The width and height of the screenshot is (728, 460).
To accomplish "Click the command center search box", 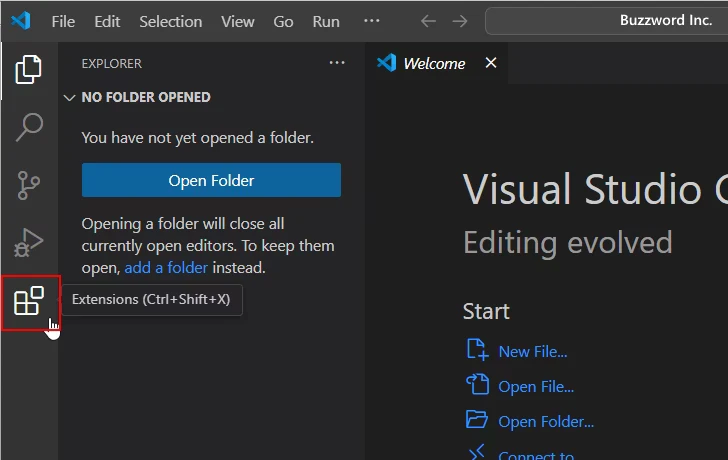I will click(x=606, y=21).
